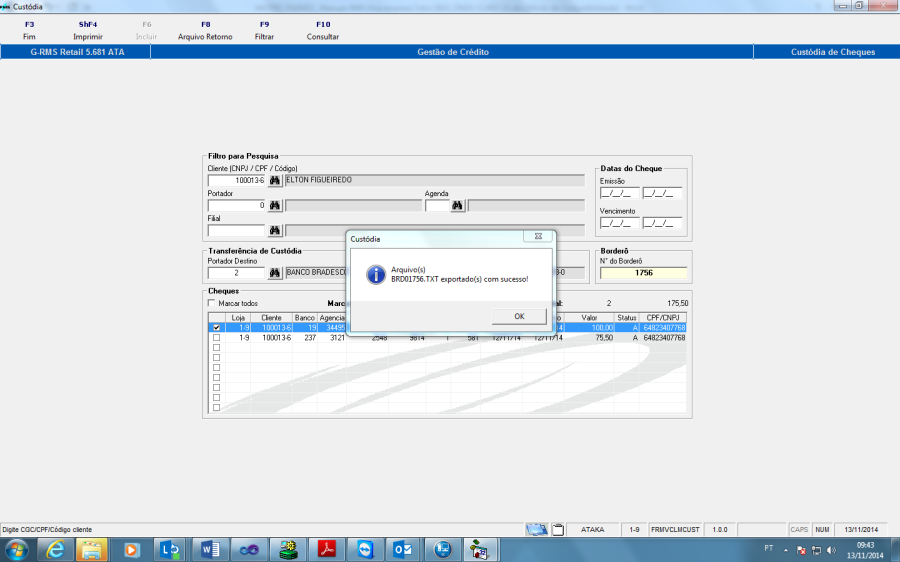Click the disabled F6 Incluir command
900x562 pixels.
[x=146, y=30]
